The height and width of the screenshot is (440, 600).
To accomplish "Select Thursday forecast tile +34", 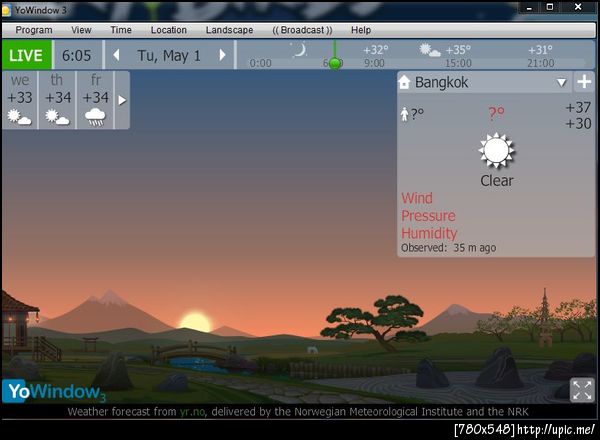I will [x=57, y=100].
